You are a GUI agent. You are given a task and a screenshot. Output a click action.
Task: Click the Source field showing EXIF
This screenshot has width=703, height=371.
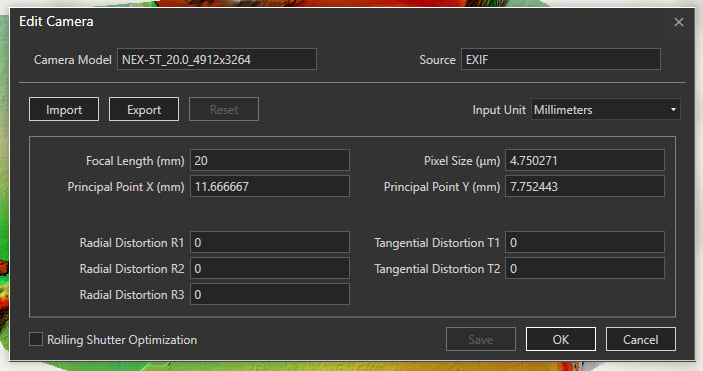point(560,59)
